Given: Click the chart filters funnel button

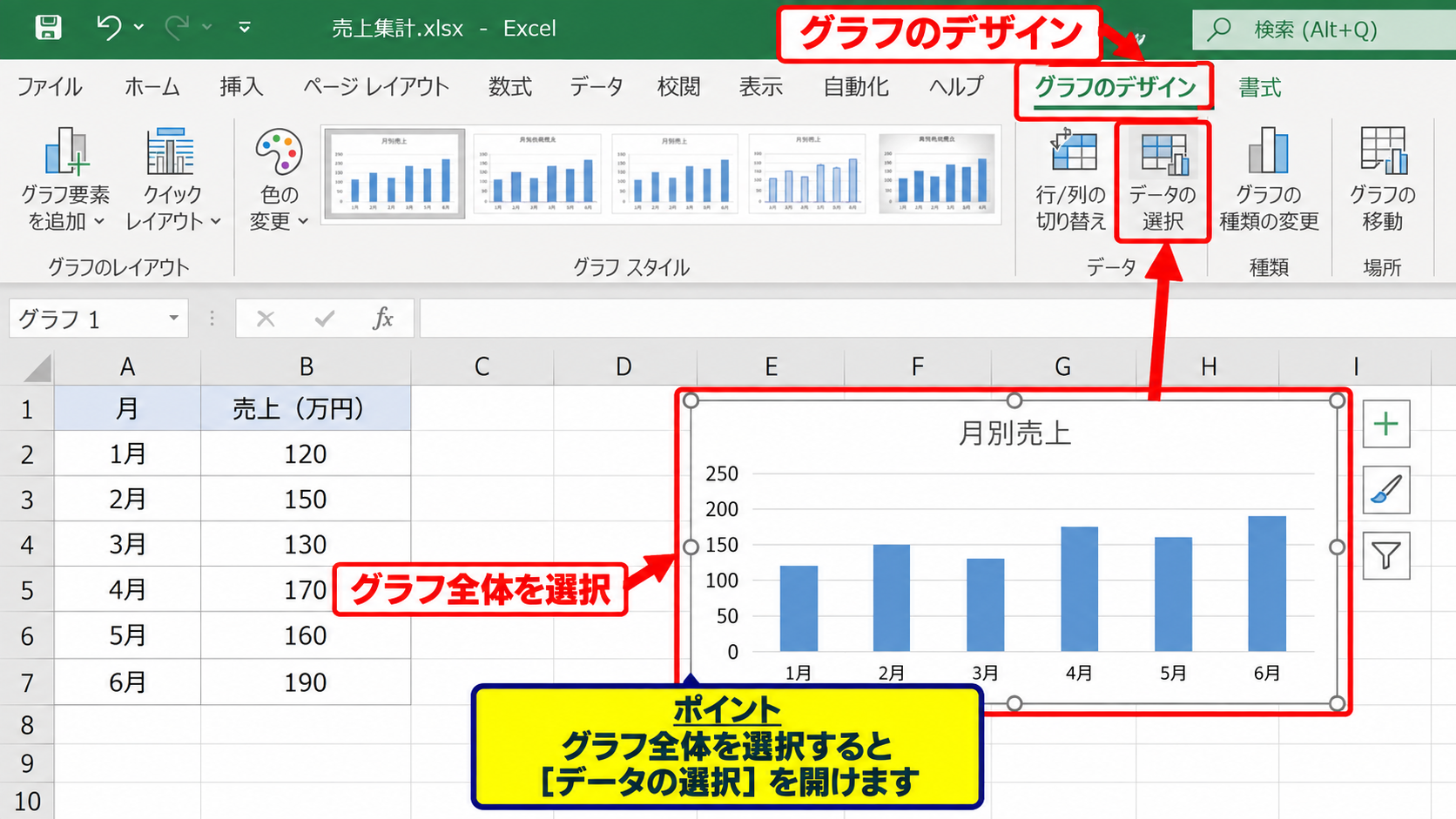Looking at the screenshot, I should [x=1385, y=555].
